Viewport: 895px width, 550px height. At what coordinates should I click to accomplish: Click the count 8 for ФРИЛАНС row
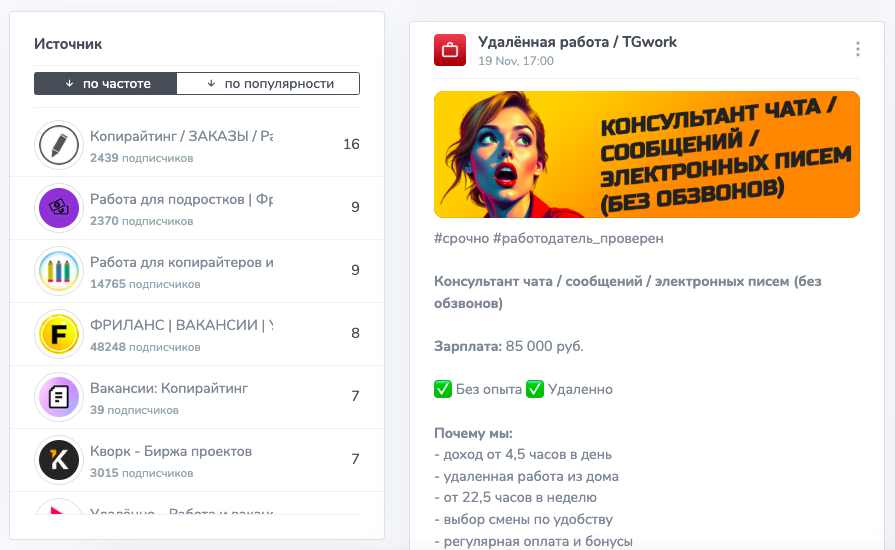(355, 333)
